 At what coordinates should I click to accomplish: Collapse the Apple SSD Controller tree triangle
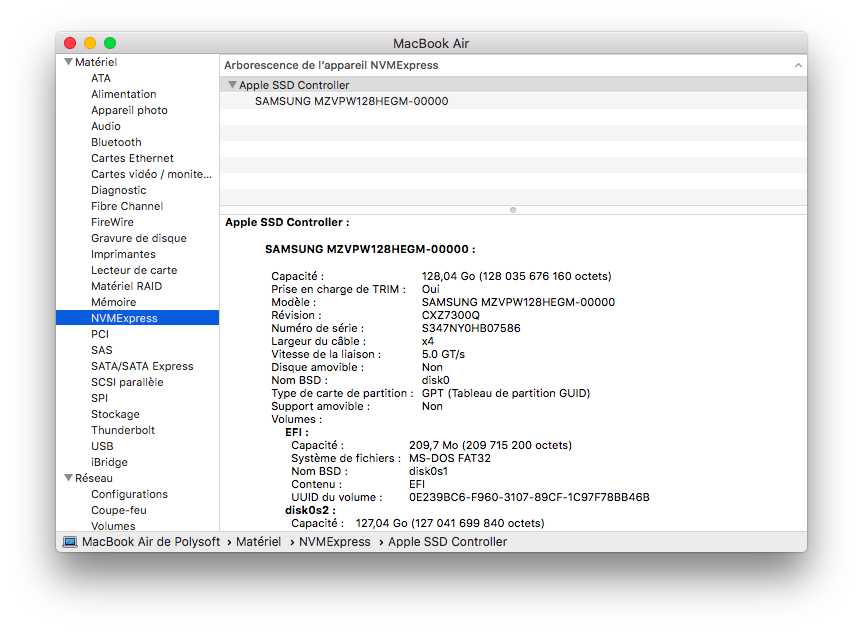[232, 85]
